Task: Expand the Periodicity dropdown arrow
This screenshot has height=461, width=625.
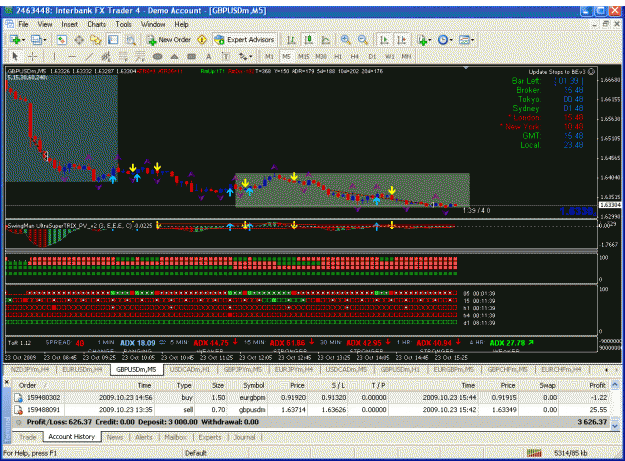Action: click(x=451, y=40)
